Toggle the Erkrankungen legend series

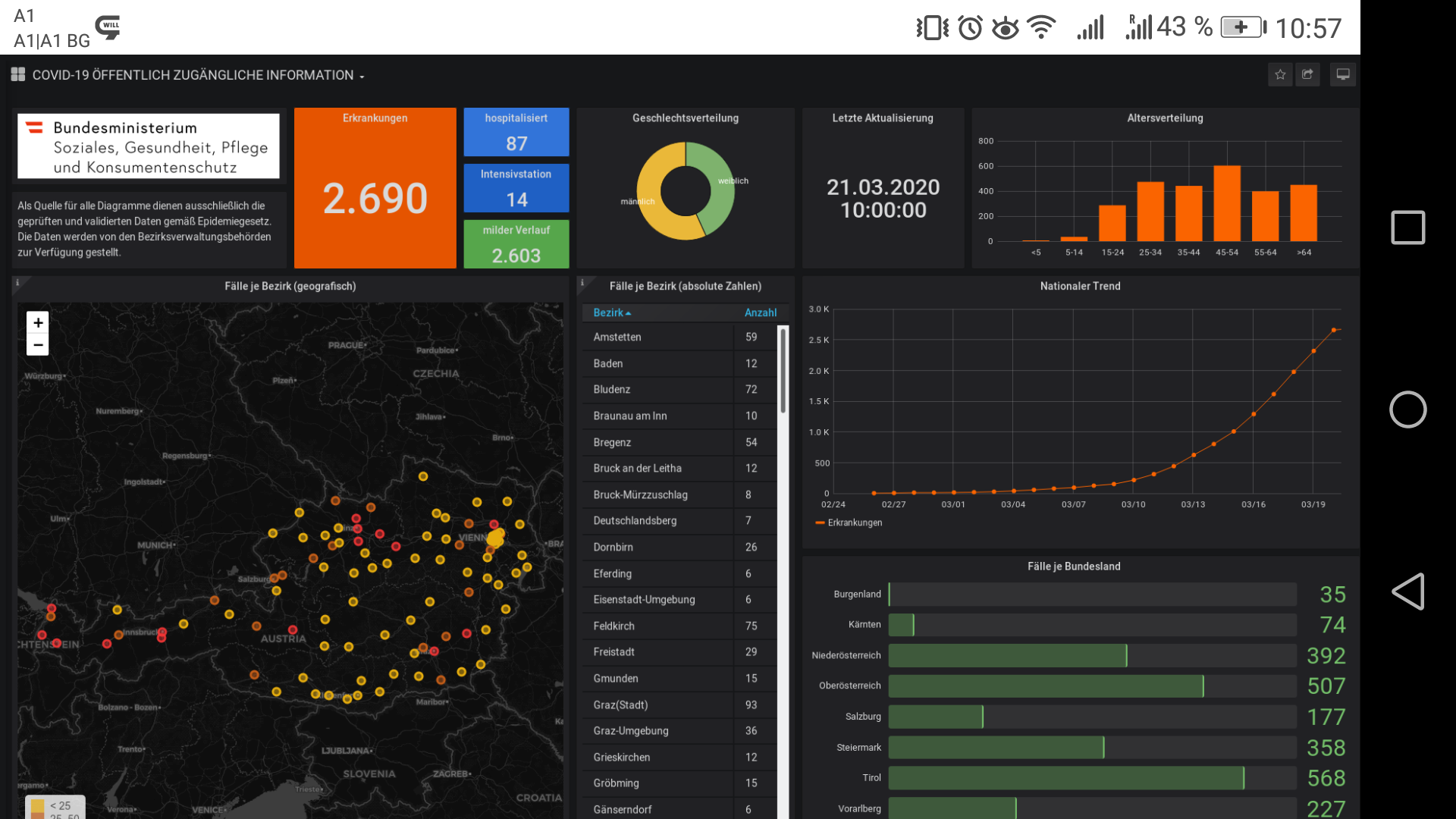(x=854, y=522)
